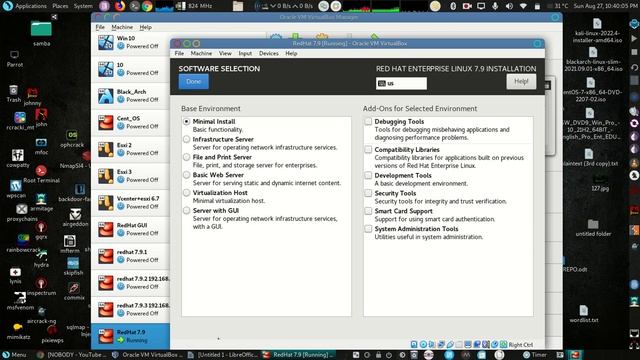Open Devices menu in VM window
Screen dimensions: 640x360
pyautogui.click(x=269, y=53)
